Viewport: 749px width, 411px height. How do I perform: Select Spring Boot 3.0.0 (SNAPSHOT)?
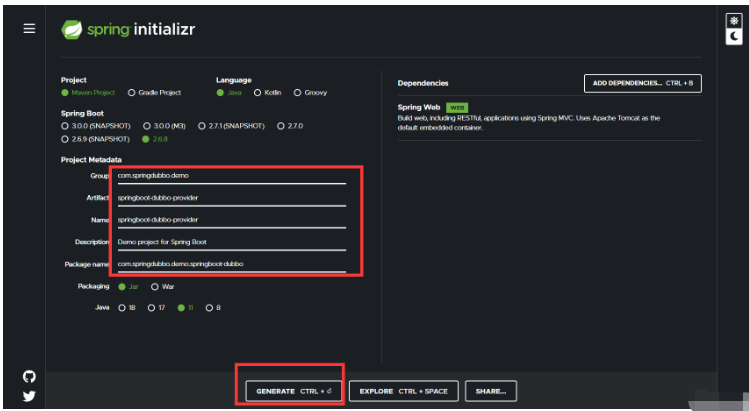96,126
